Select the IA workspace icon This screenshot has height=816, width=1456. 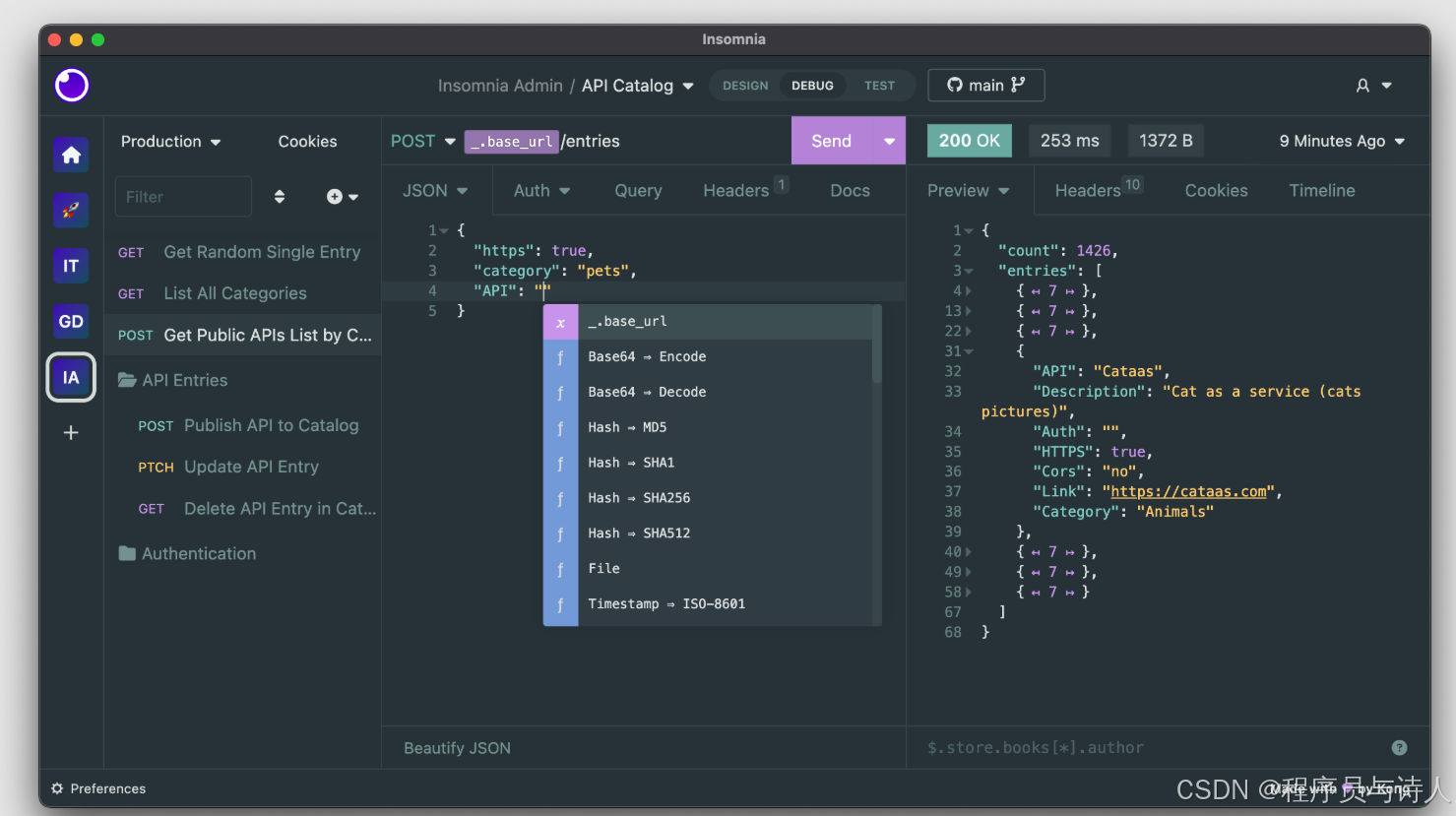71,377
